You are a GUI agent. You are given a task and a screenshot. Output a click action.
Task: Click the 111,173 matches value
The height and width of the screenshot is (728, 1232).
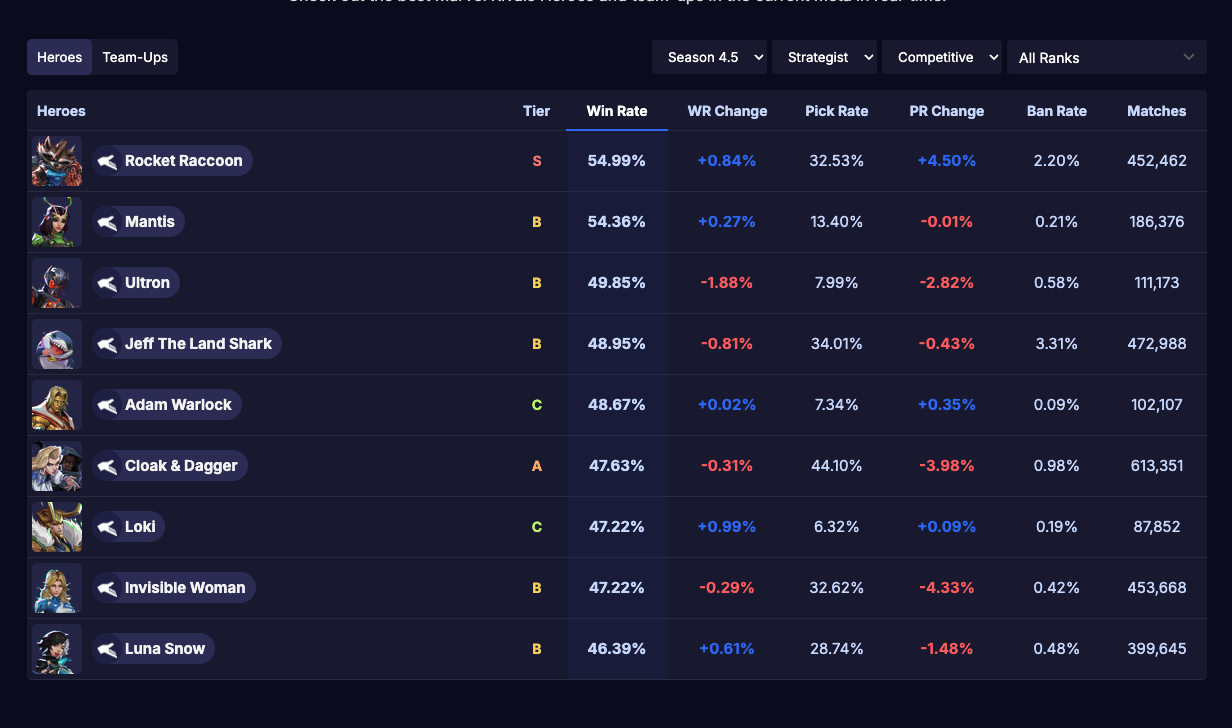(1157, 283)
